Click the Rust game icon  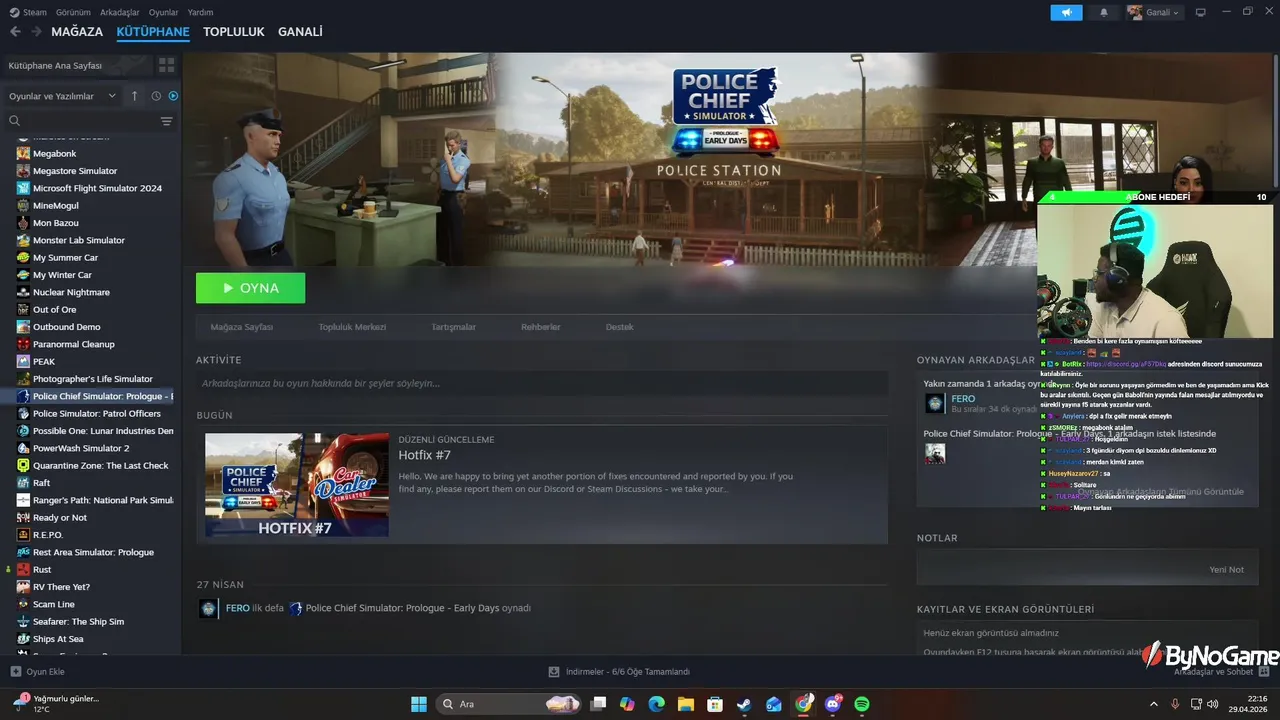click(x=23, y=570)
